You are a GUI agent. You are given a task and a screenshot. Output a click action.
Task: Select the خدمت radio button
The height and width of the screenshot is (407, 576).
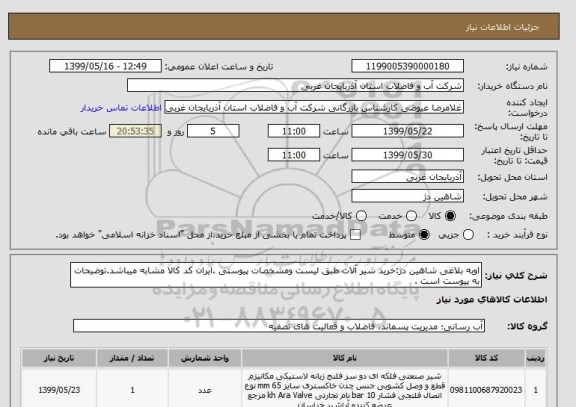(x=411, y=216)
